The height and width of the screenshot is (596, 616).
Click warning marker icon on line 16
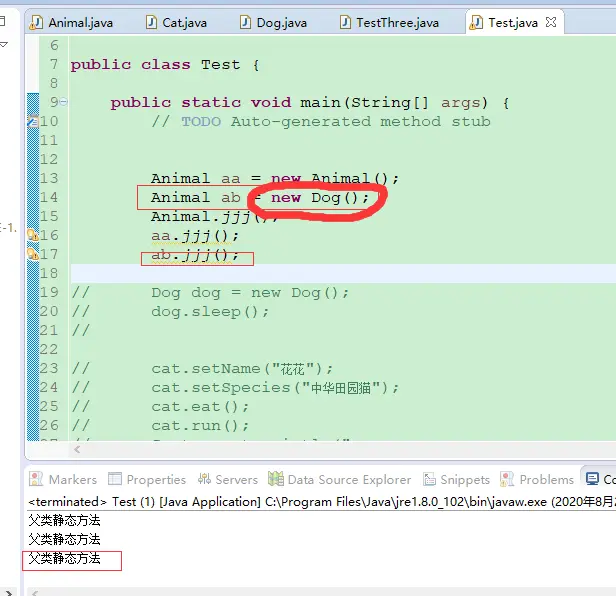click(32, 235)
